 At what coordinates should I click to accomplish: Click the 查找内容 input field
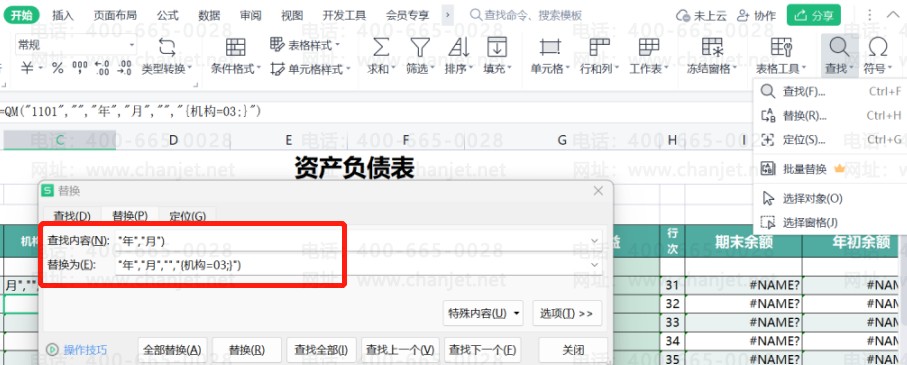tap(358, 241)
